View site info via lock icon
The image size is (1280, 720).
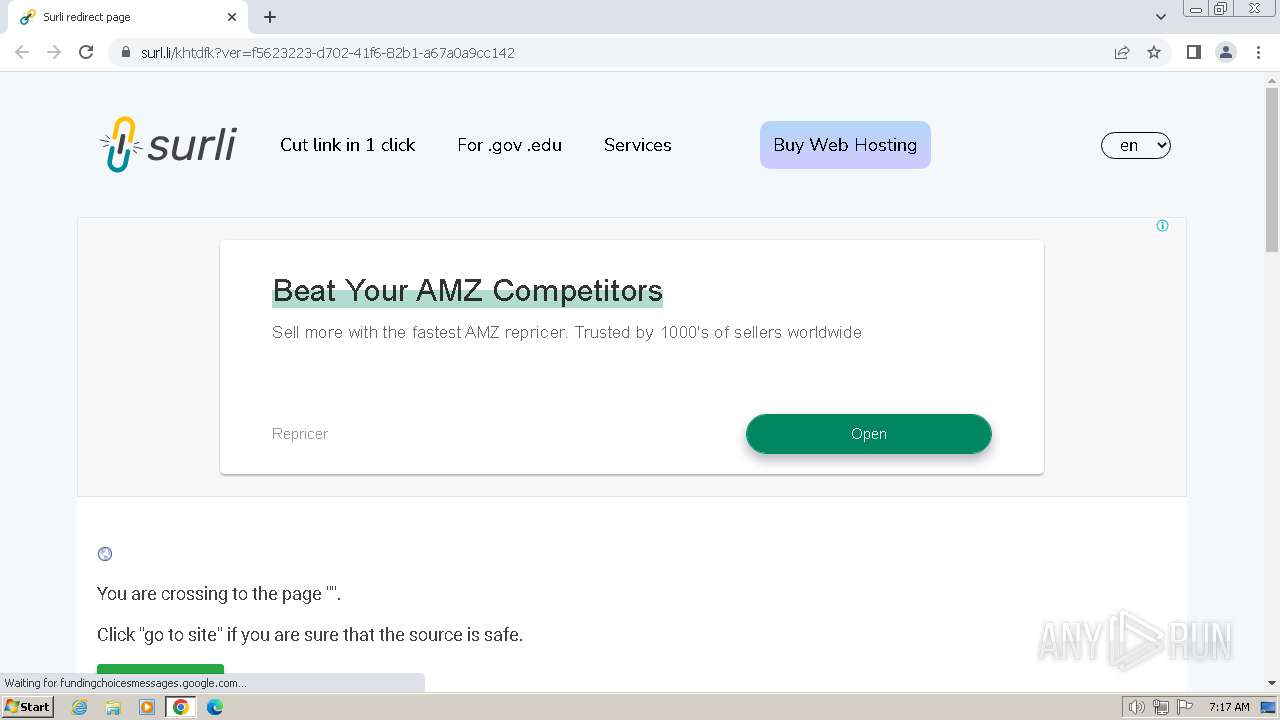[x=126, y=52]
